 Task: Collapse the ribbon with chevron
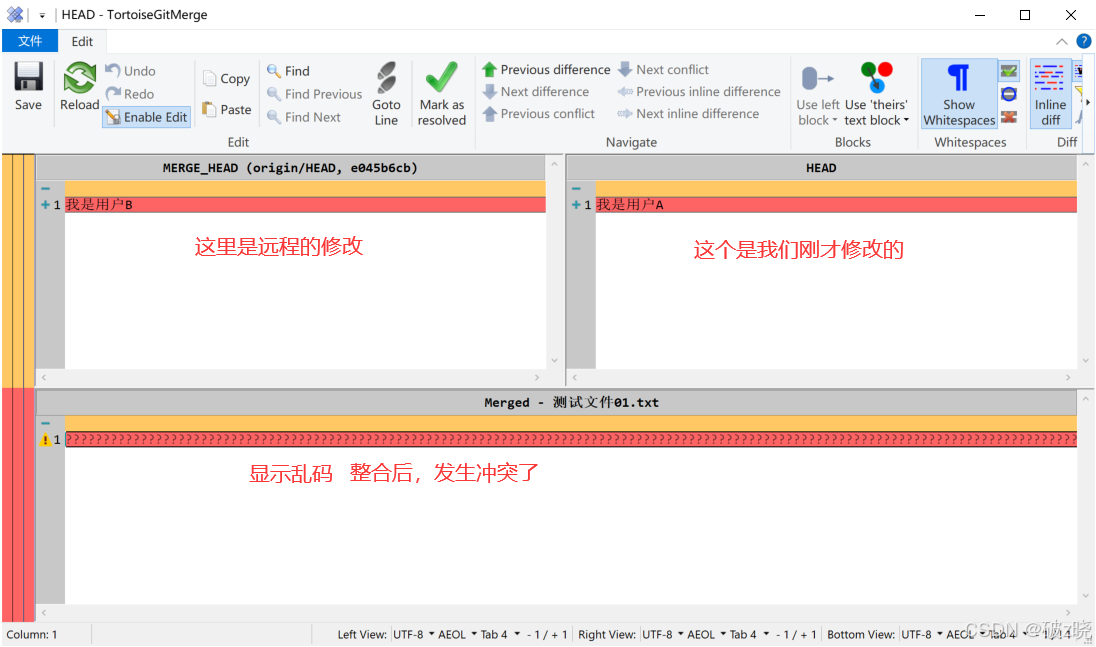click(x=1061, y=41)
